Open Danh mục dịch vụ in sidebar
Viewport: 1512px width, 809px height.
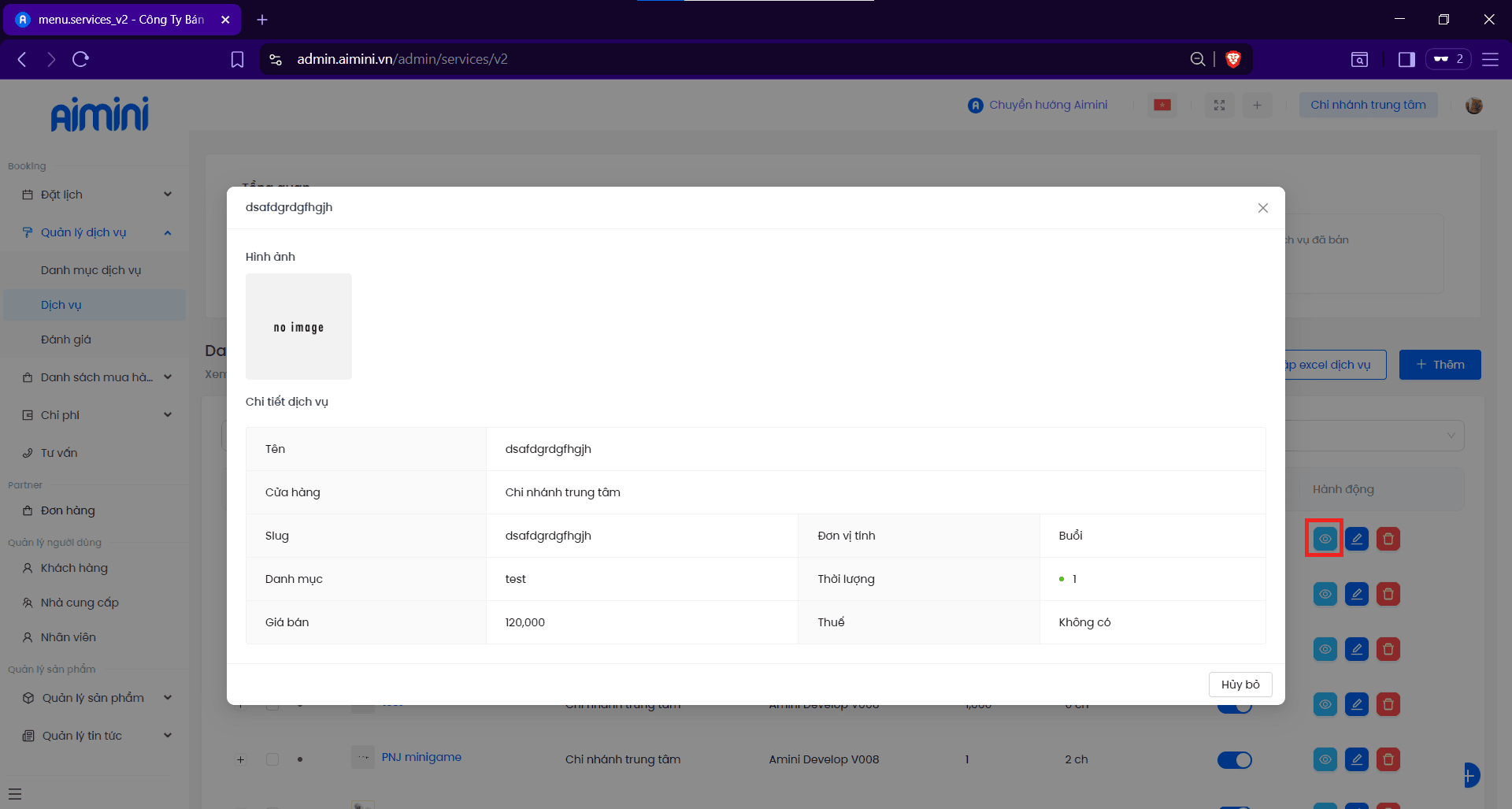[91, 270]
